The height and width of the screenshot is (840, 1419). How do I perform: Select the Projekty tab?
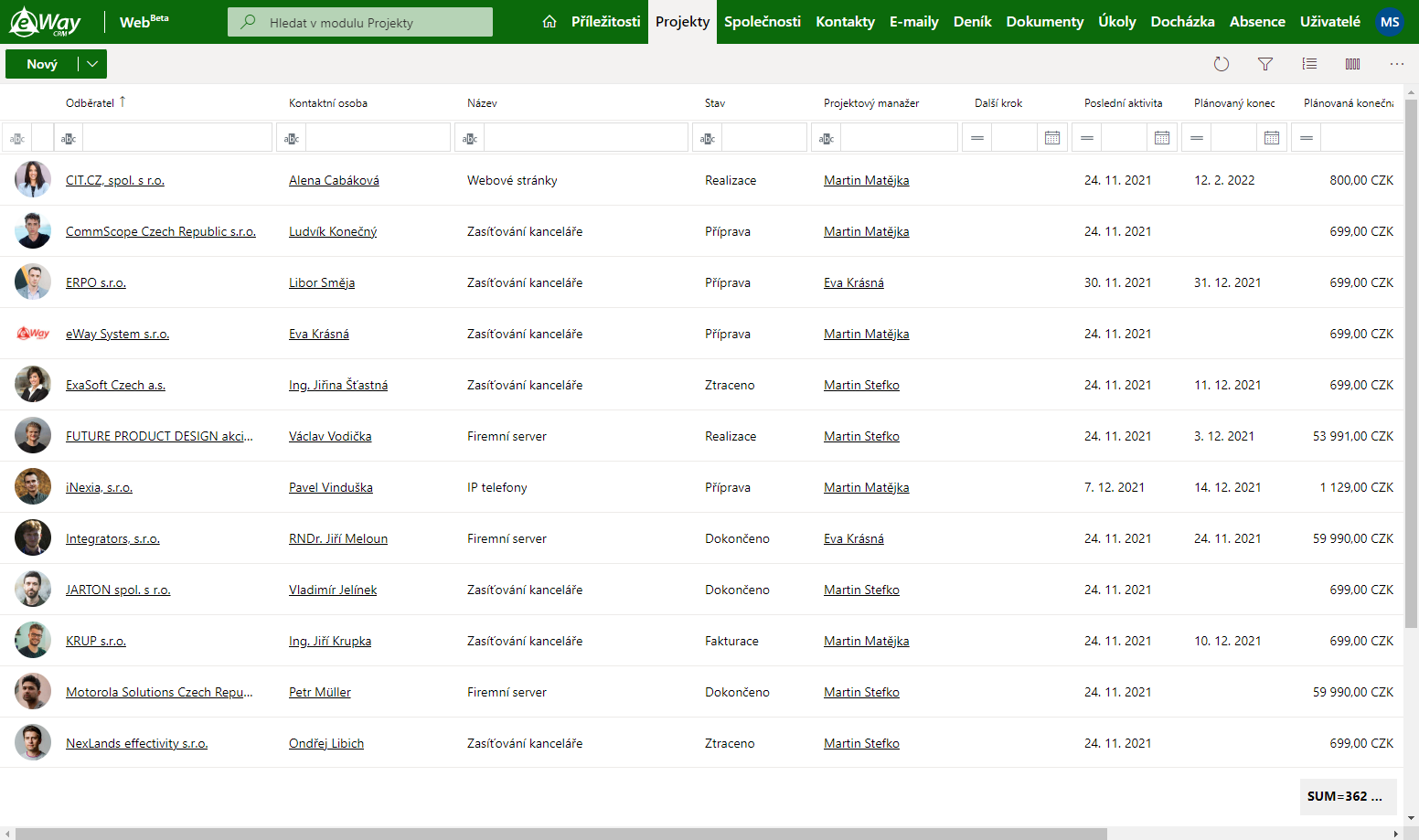(x=682, y=22)
